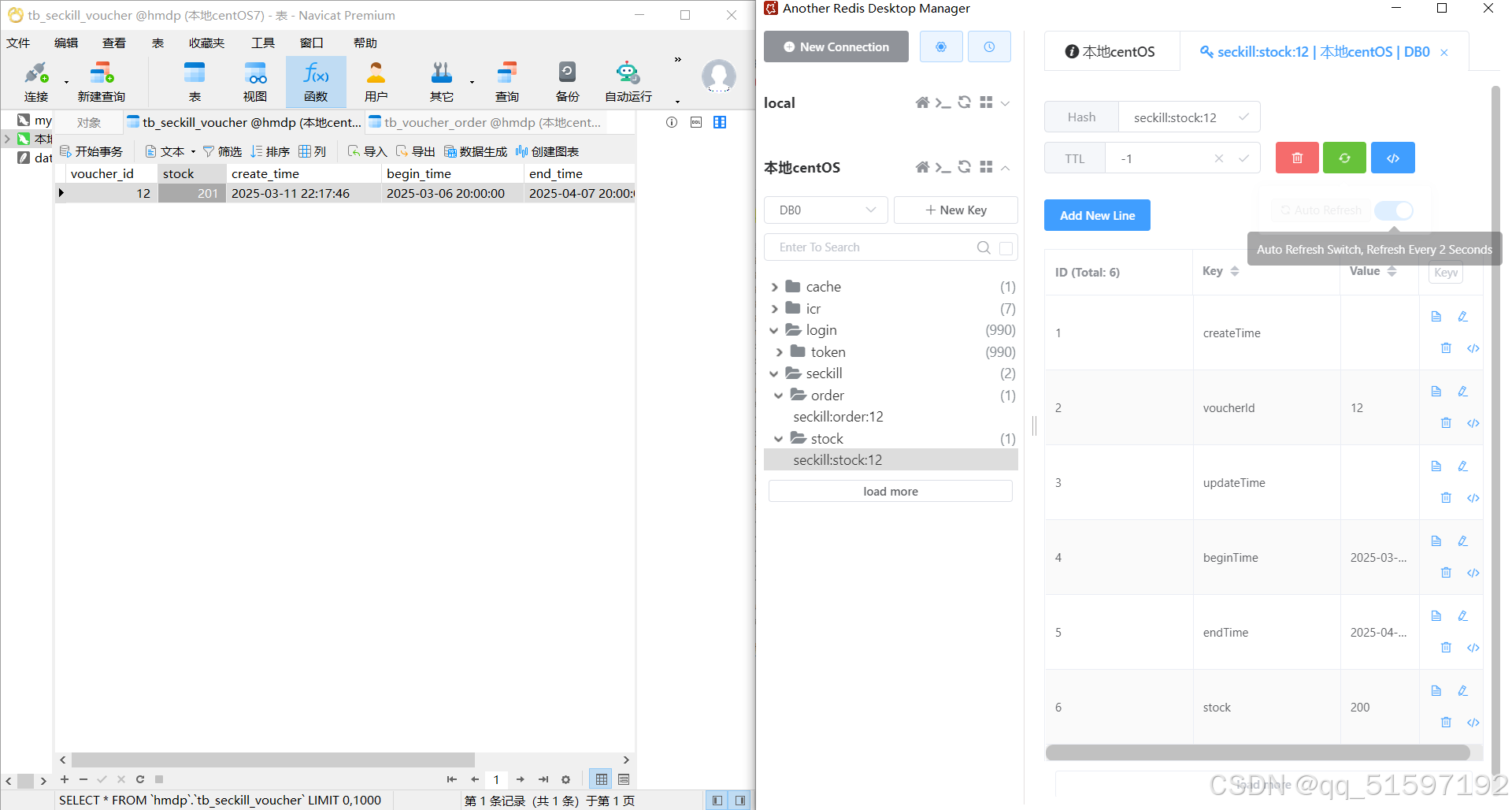
Task: Click the code icon for the endTime row
Action: pos(1473,648)
